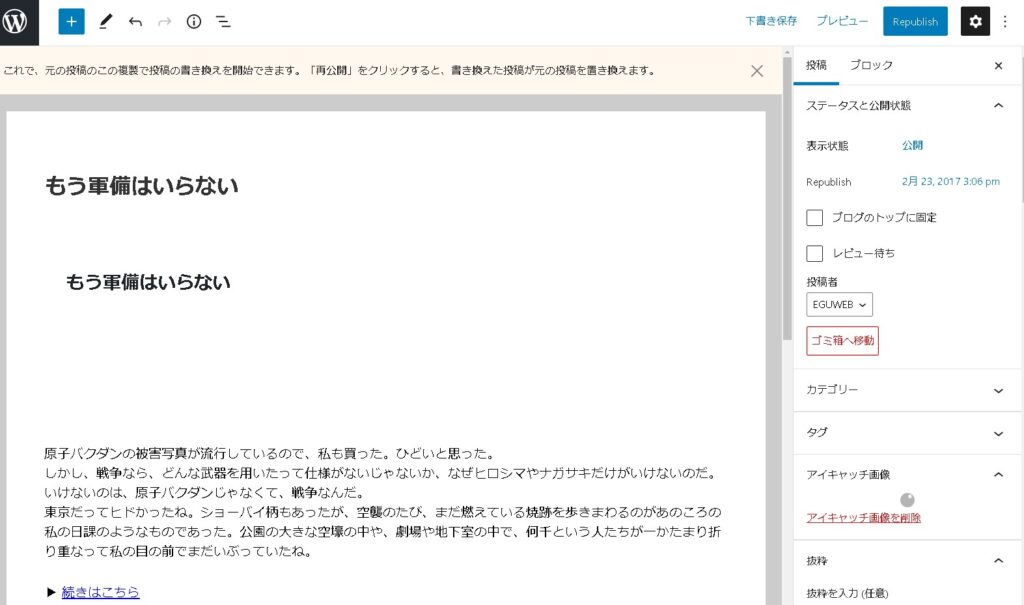Enable the レビュー待ち checkbox
The image size is (1024, 605).
(x=815, y=253)
